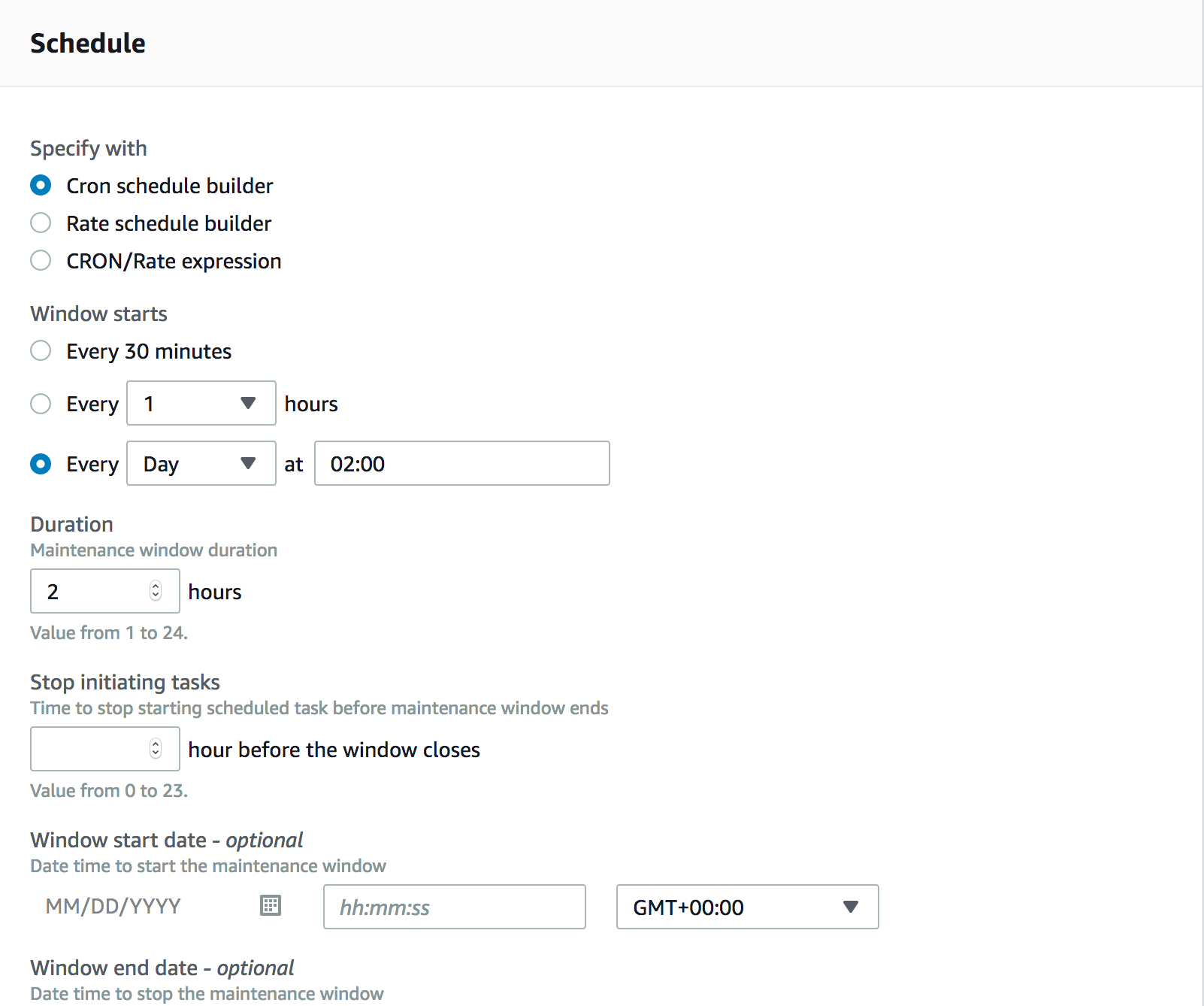Image resolution: width=1204 pixels, height=1006 pixels.
Task: Choose the CRON/Rate expression radio option
Action: [x=41, y=260]
